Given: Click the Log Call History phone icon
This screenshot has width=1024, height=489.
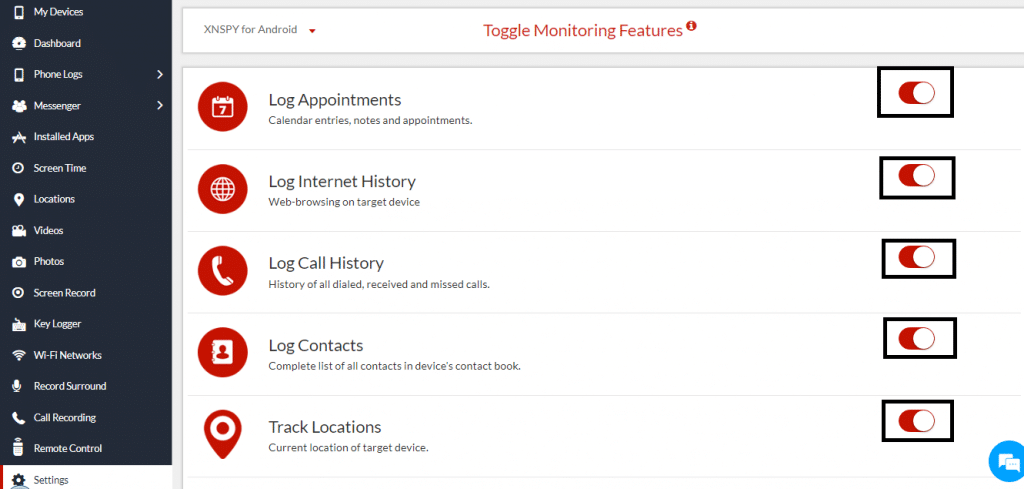Looking at the screenshot, I should coord(223,271).
